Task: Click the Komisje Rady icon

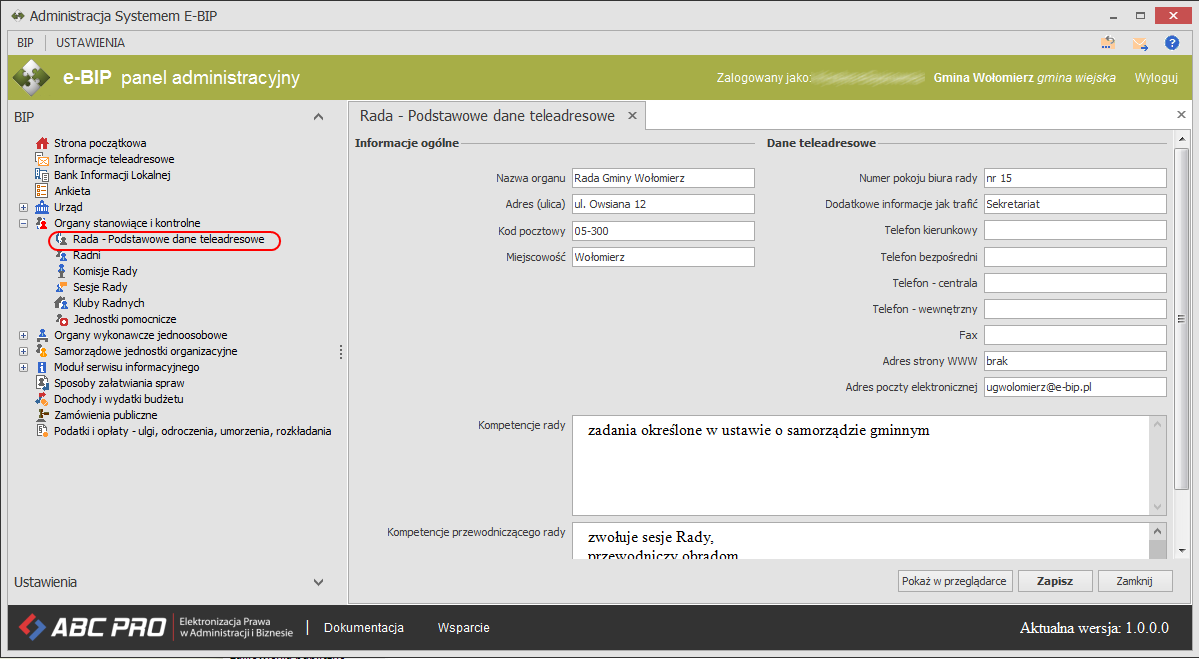Action: [x=62, y=271]
